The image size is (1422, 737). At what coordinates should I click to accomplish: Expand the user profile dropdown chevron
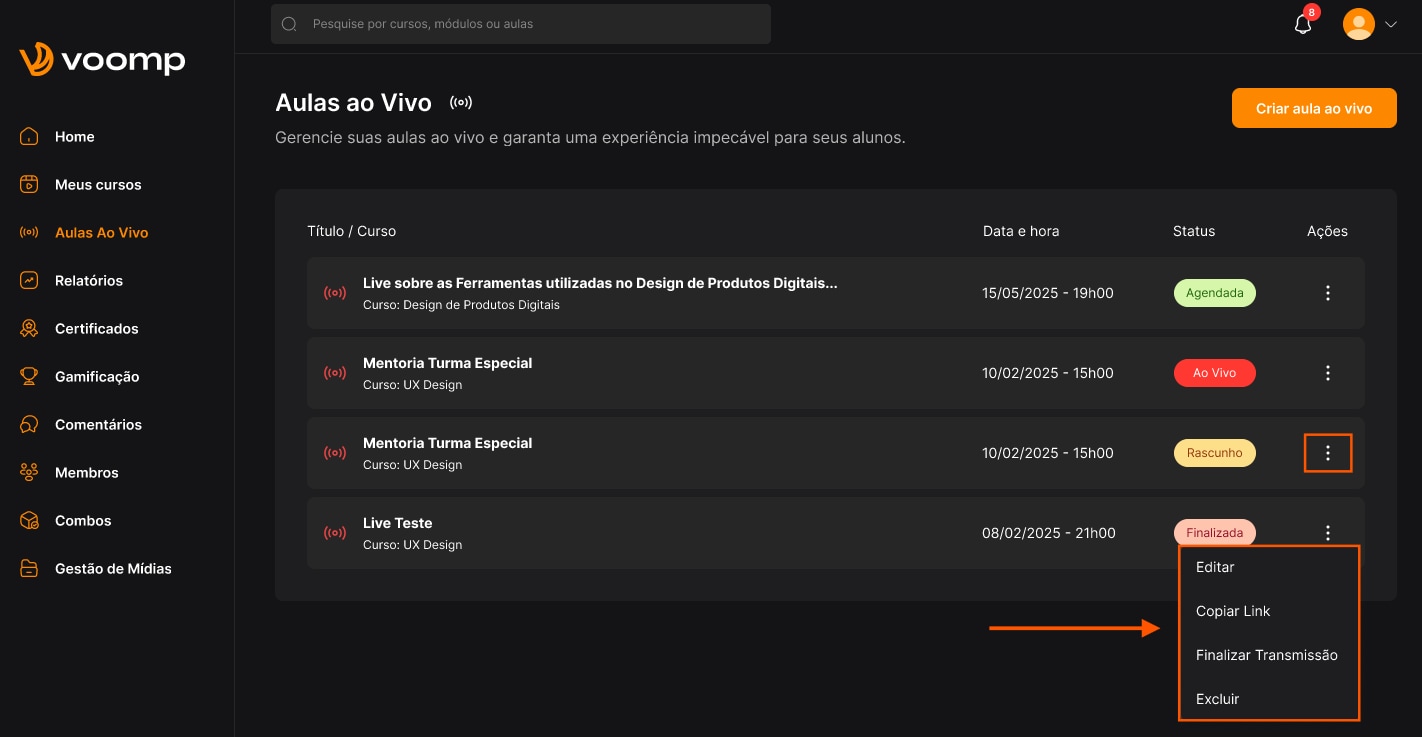pos(1390,25)
